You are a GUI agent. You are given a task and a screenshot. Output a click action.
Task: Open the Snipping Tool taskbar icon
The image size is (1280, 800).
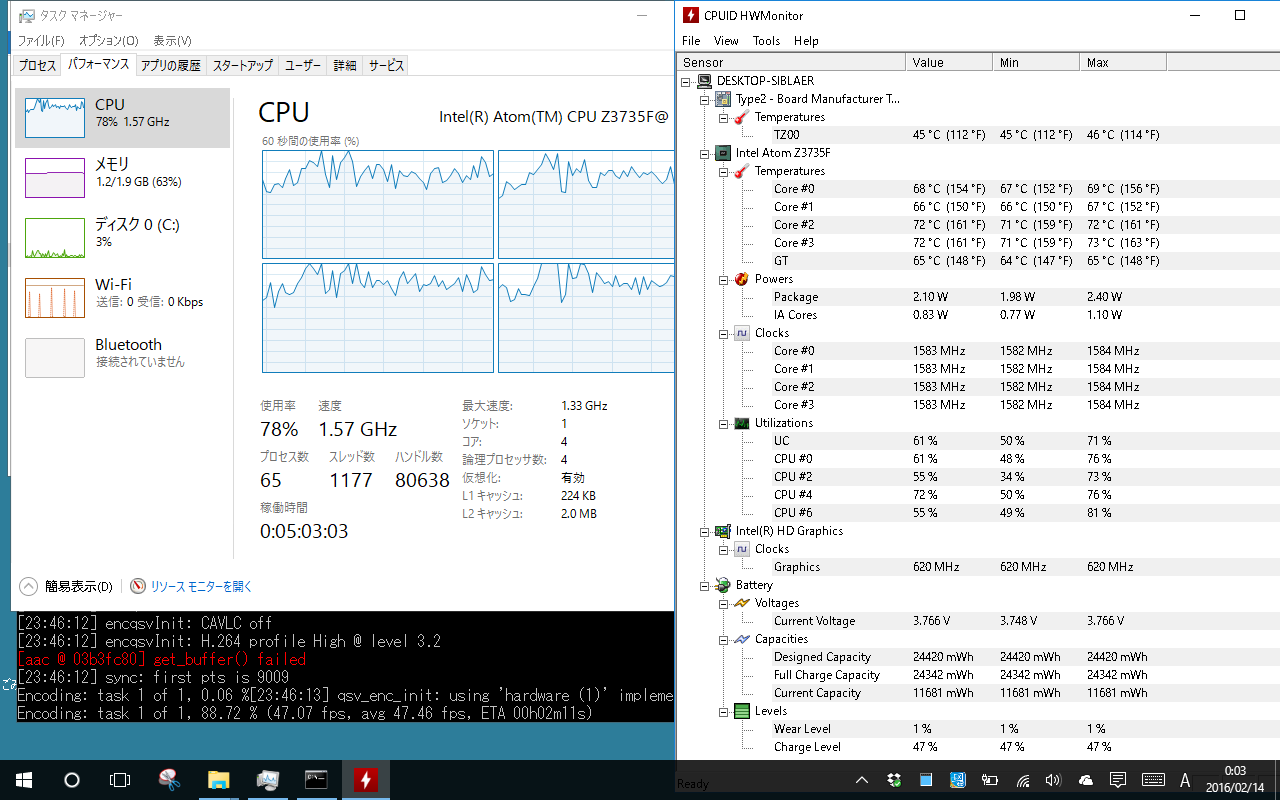[x=169, y=780]
